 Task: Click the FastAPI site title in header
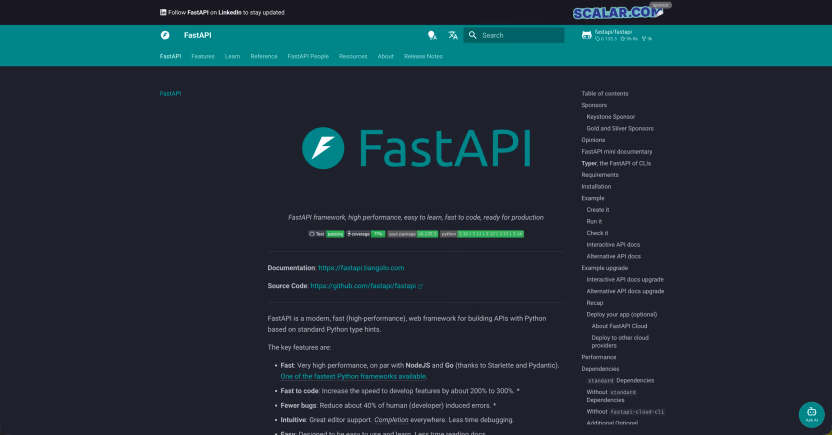[197, 35]
